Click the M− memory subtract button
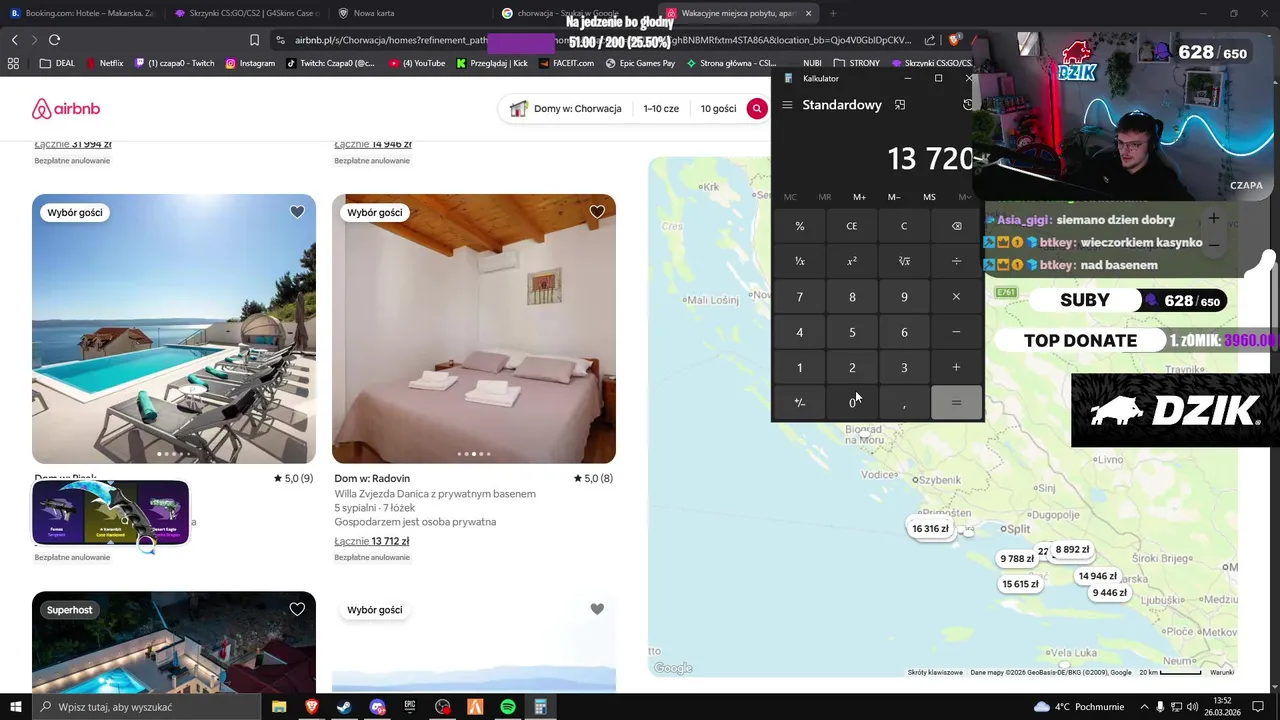Viewport: 1280px width, 720px height. tap(894, 197)
